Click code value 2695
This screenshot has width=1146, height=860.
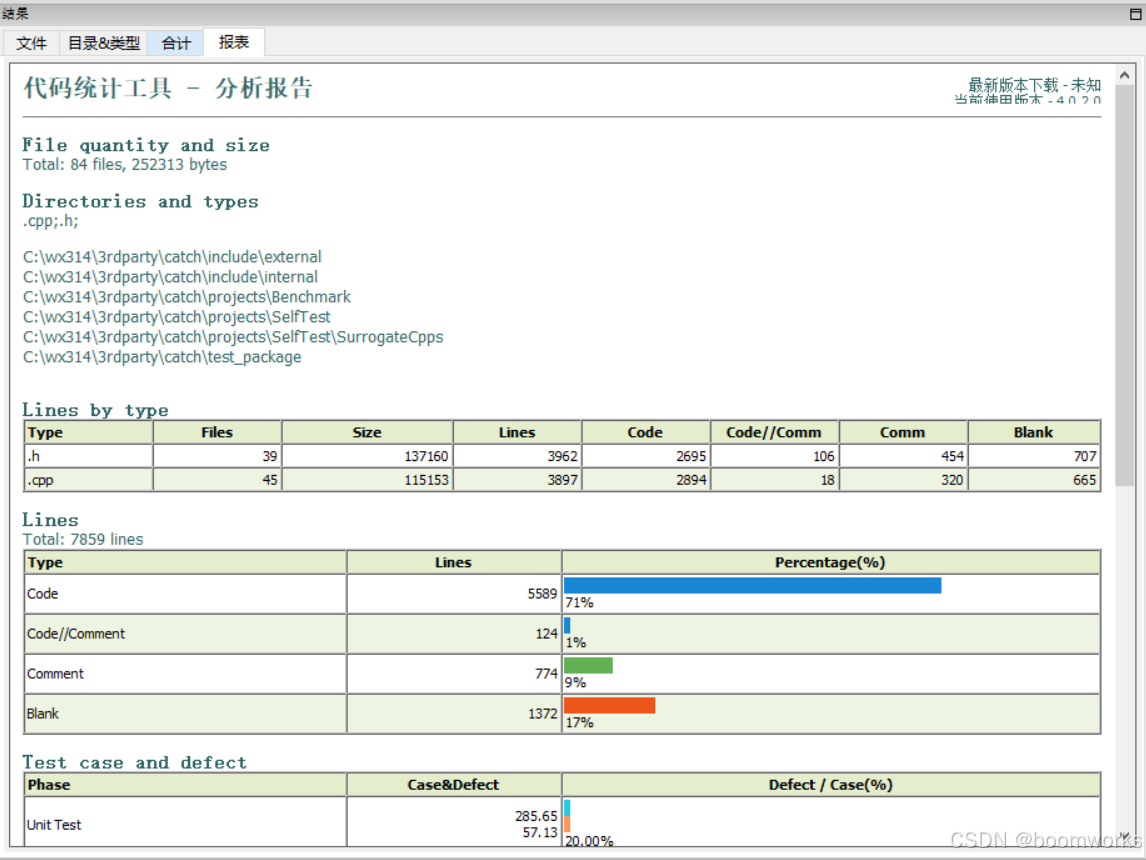coord(691,456)
